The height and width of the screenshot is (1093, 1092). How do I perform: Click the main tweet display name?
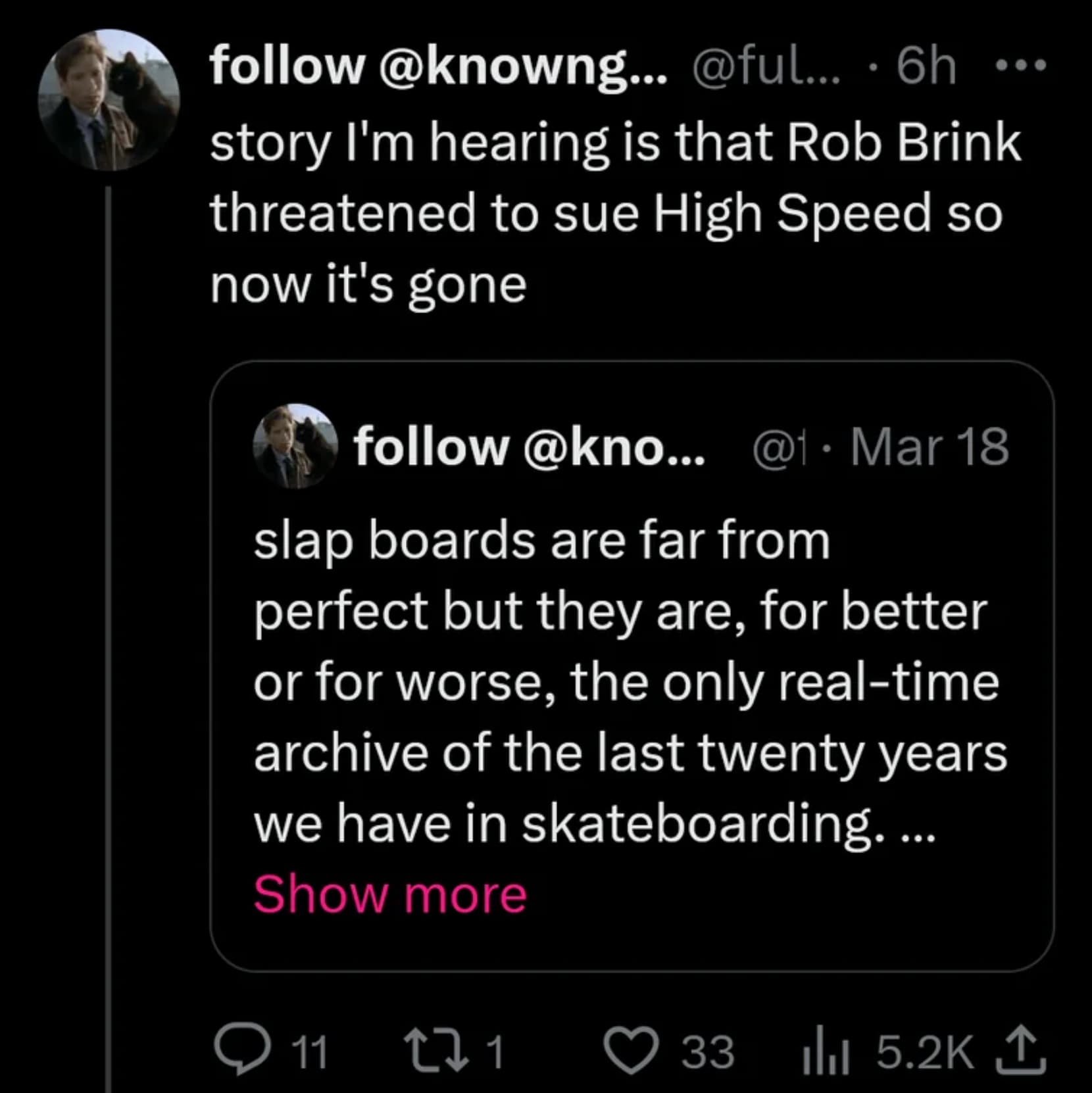438,66
